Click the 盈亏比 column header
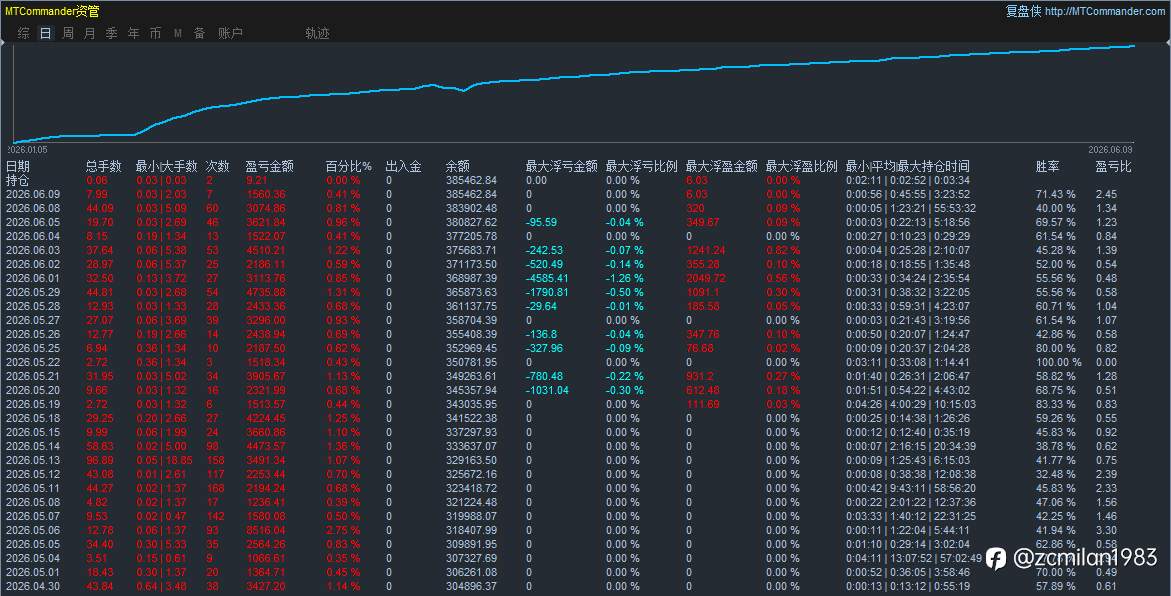 point(1113,166)
